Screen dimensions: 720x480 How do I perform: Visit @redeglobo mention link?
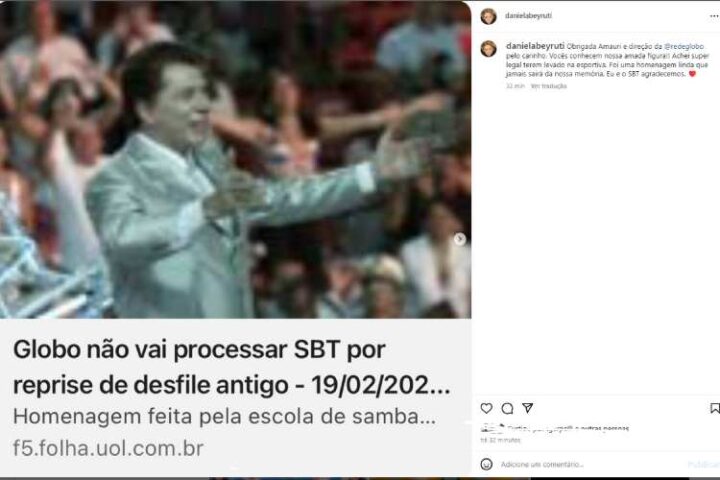point(684,46)
